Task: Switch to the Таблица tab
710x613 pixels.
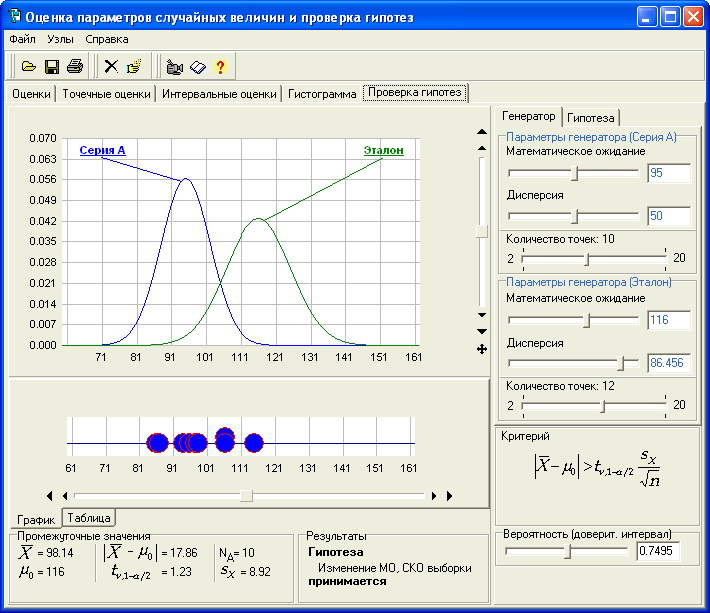Action: tap(89, 517)
